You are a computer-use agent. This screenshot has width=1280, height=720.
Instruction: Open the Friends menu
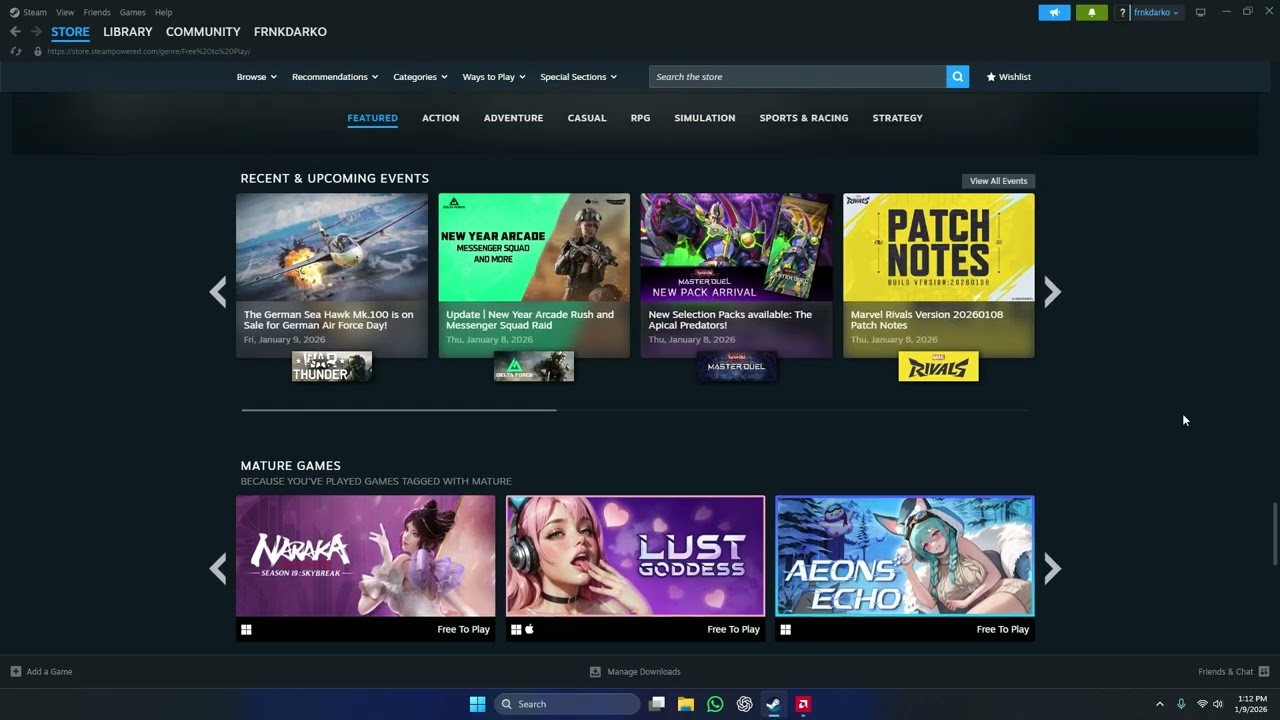97,13
